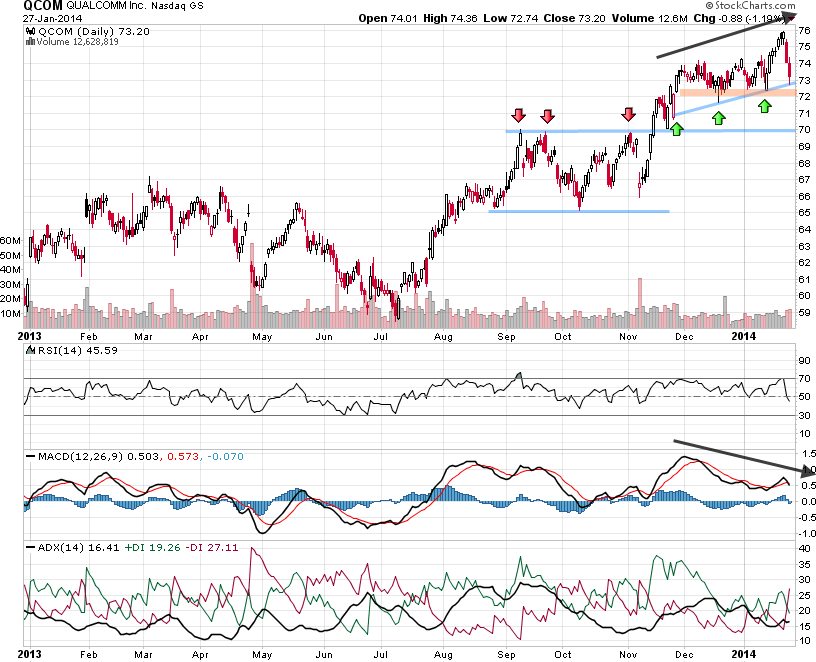The height and width of the screenshot is (662, 816).
Task: Click the black line marker before ADX(14)
Action: pos(31,548)
